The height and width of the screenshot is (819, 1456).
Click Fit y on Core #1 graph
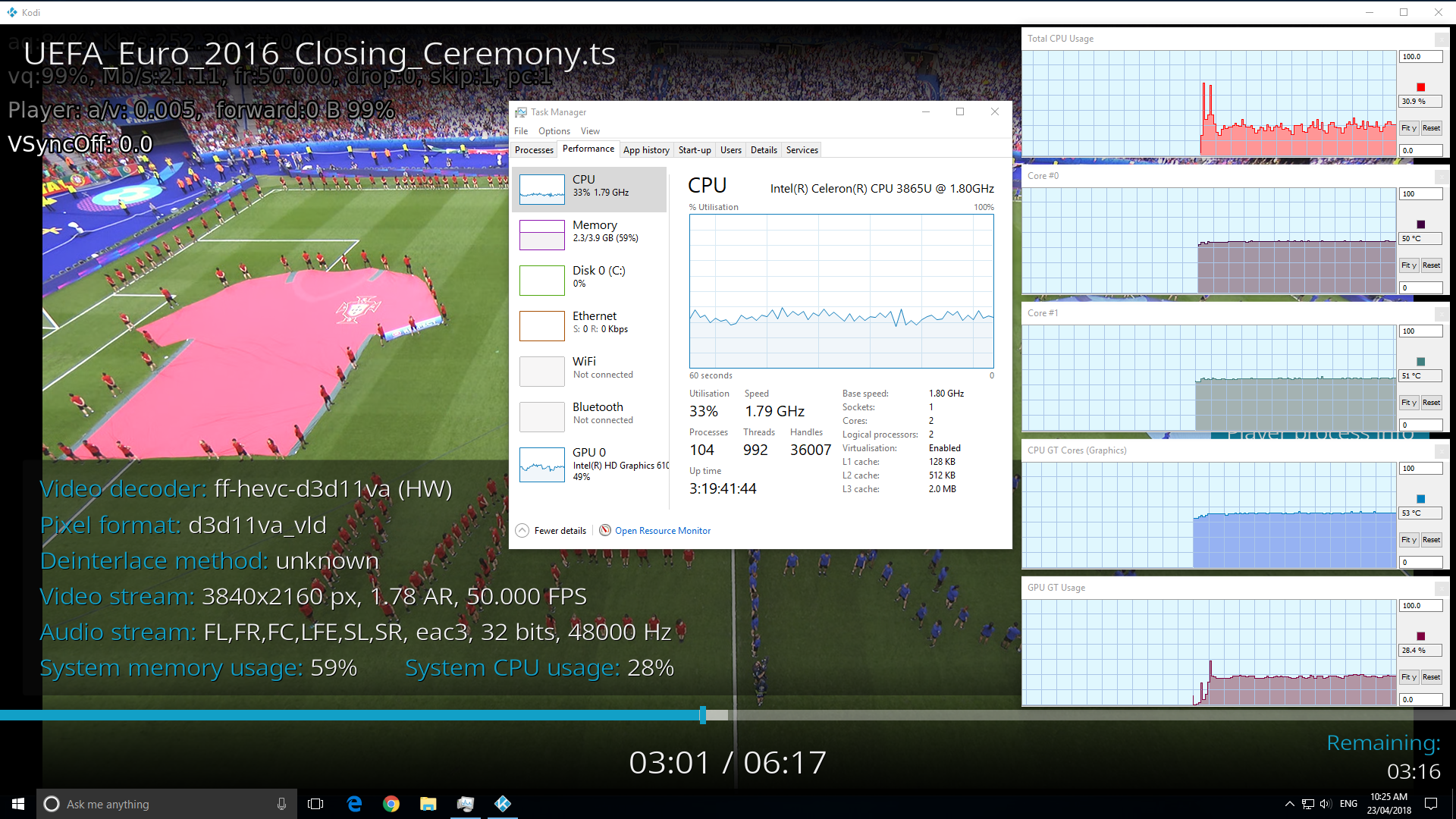(x=1409, y=403)
